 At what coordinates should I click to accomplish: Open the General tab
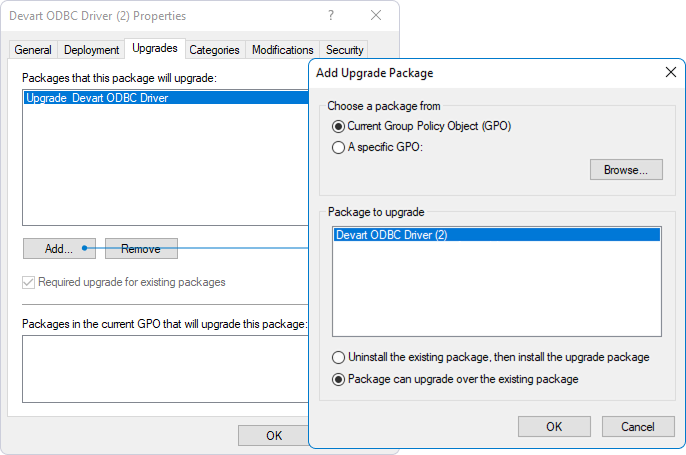coord(33,50)
